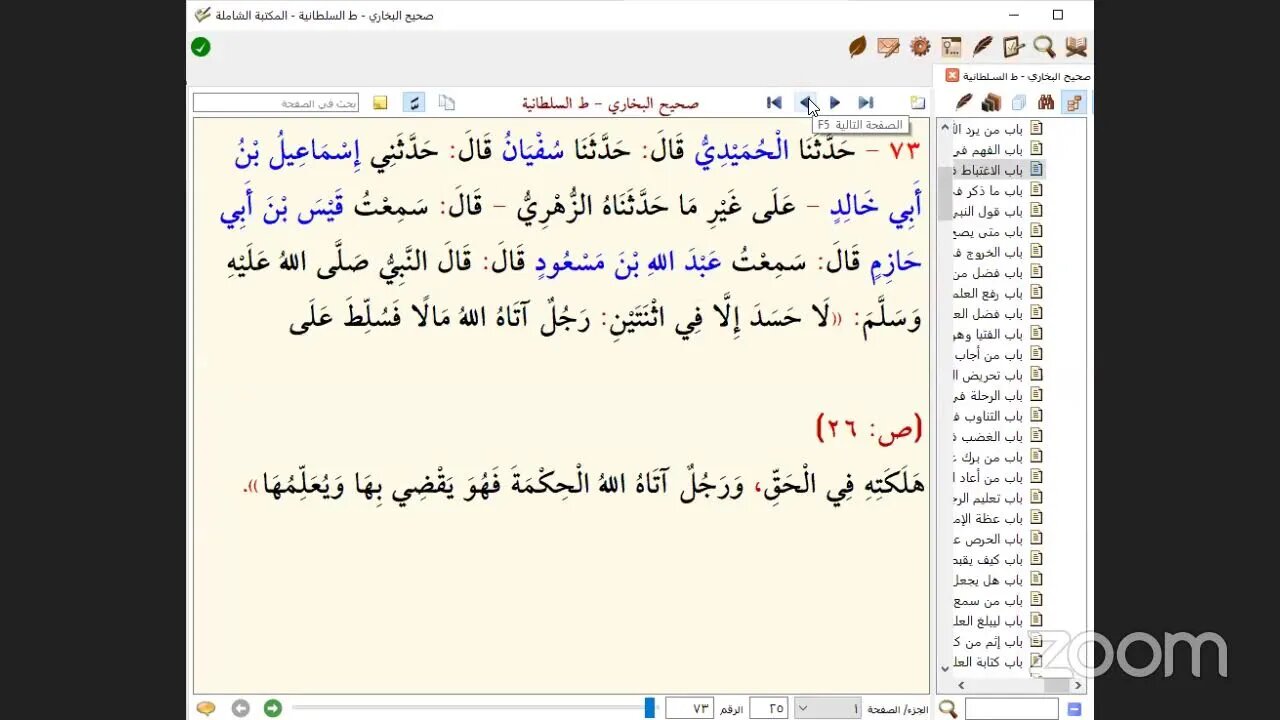The height and width of the screenshot is (720, 1280).
Task: Click the previous page left arrow
Action: click(805, 102)
